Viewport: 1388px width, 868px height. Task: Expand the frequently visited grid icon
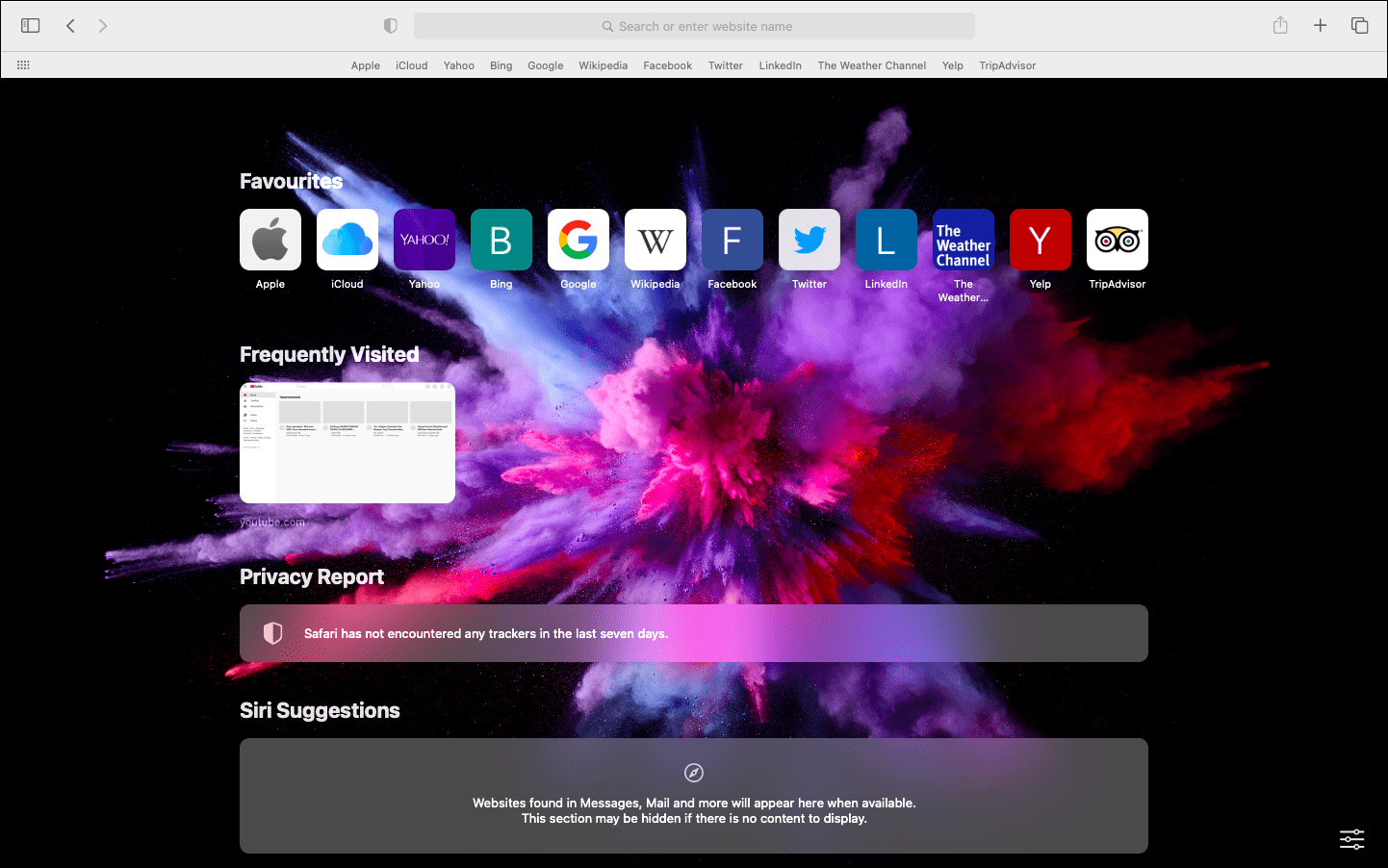pyautogui.click(x=23, y=64)
